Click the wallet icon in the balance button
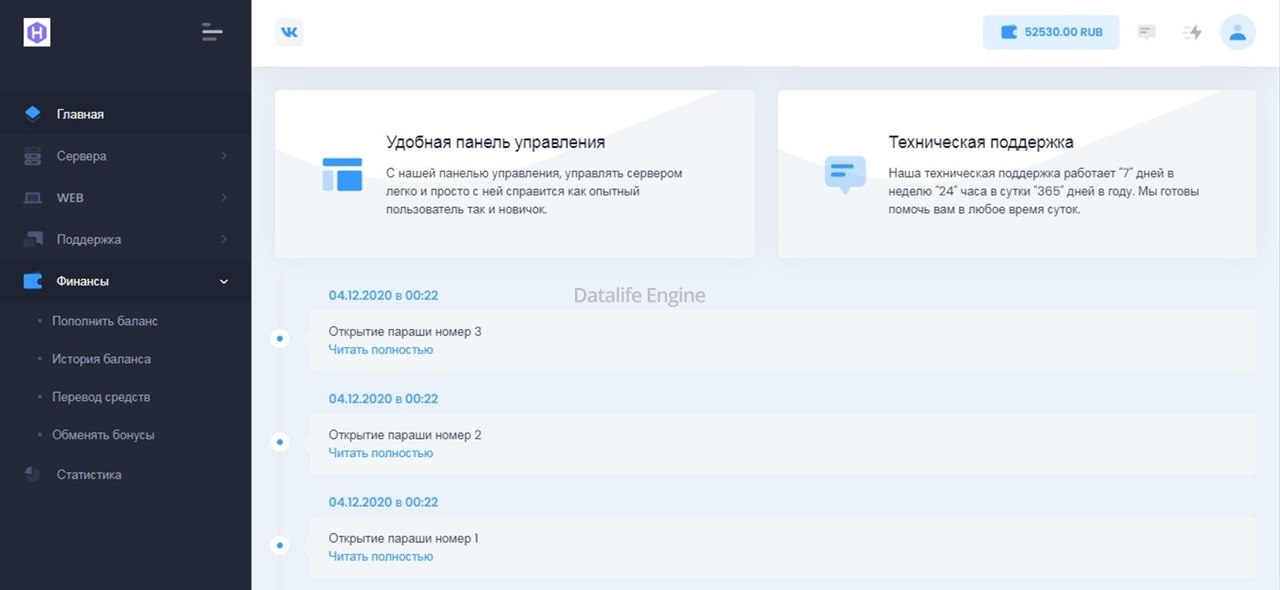The height and width of the screenshot is (590, 1280). click(x=1010, y=32)
